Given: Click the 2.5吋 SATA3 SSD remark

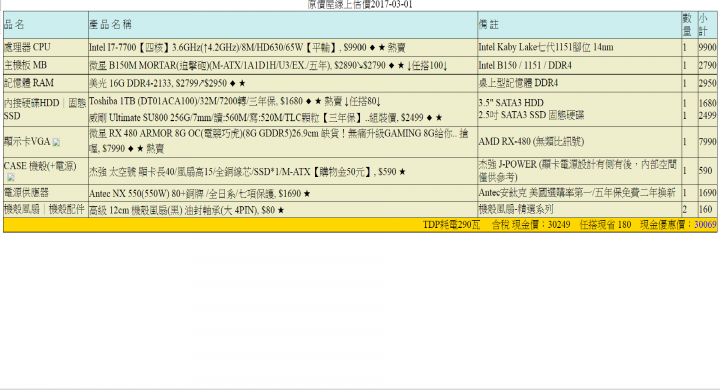Looking at the screenshot, I should (531, 115).
